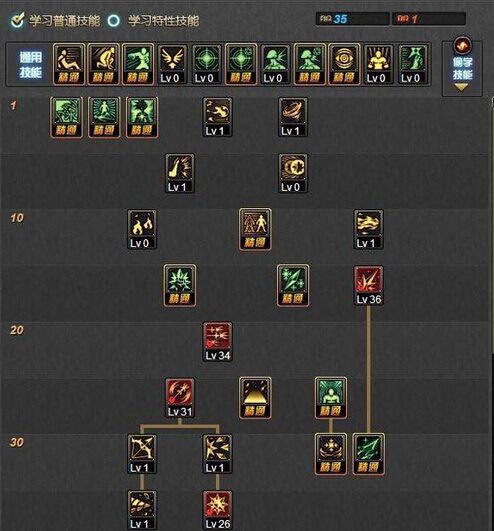The width and height of the screenshot is (494, 531).
Task: Select the Lv 31 red spinning arrow skill
Action: [x=180, y=398]
